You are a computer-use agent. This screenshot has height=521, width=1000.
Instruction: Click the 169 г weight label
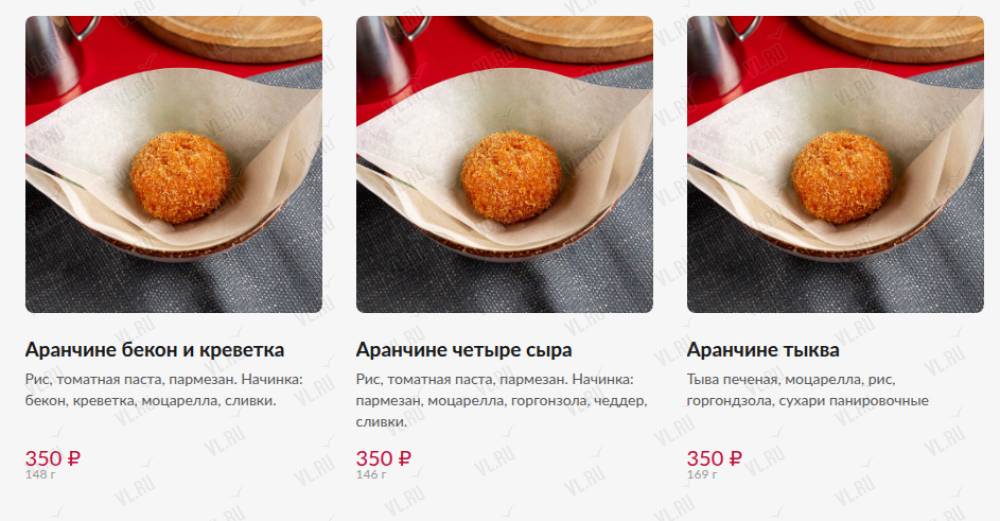click(x=702, y=475)
